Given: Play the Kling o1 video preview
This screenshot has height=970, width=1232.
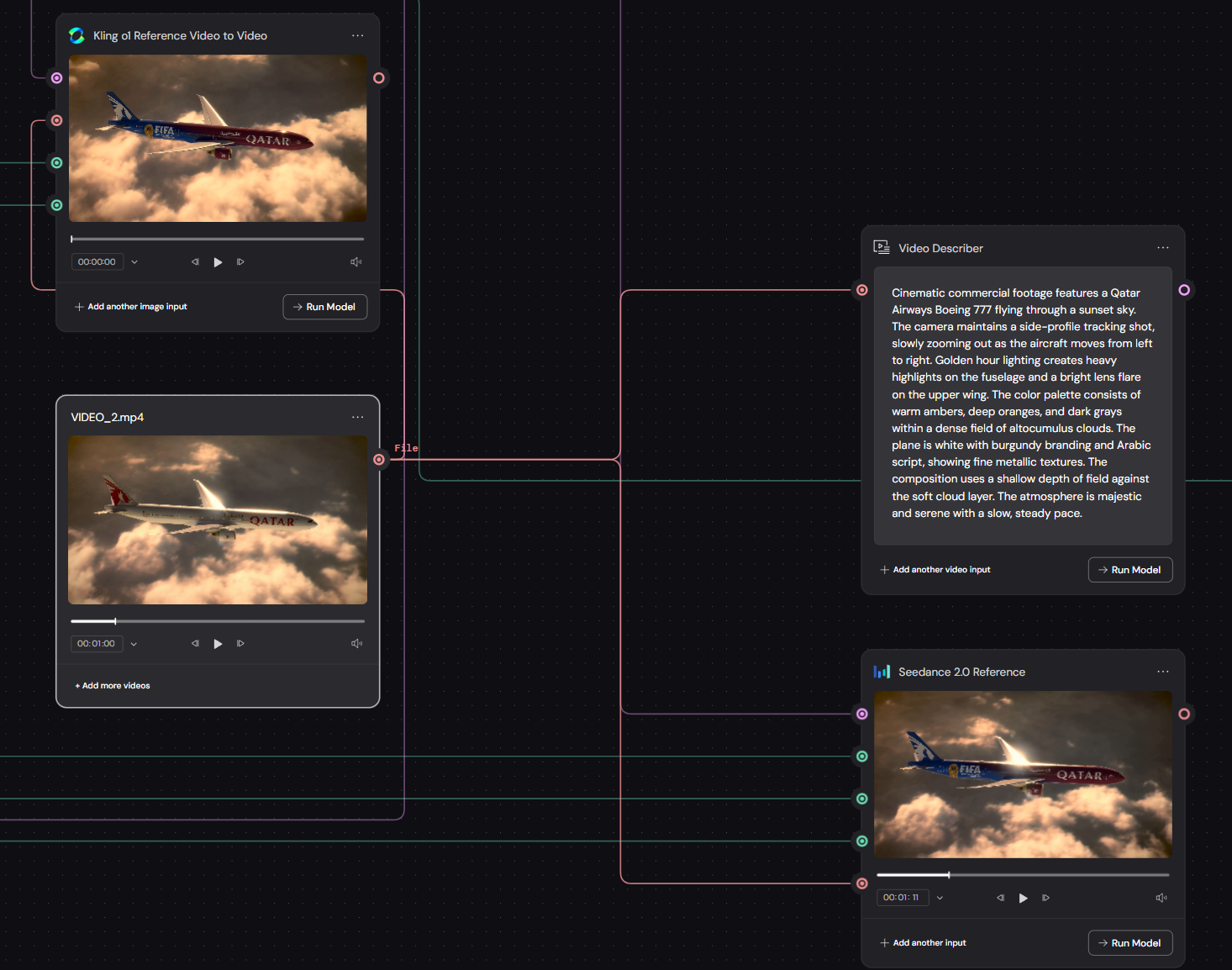Looking at the screenshot, I should pos(218,262).
